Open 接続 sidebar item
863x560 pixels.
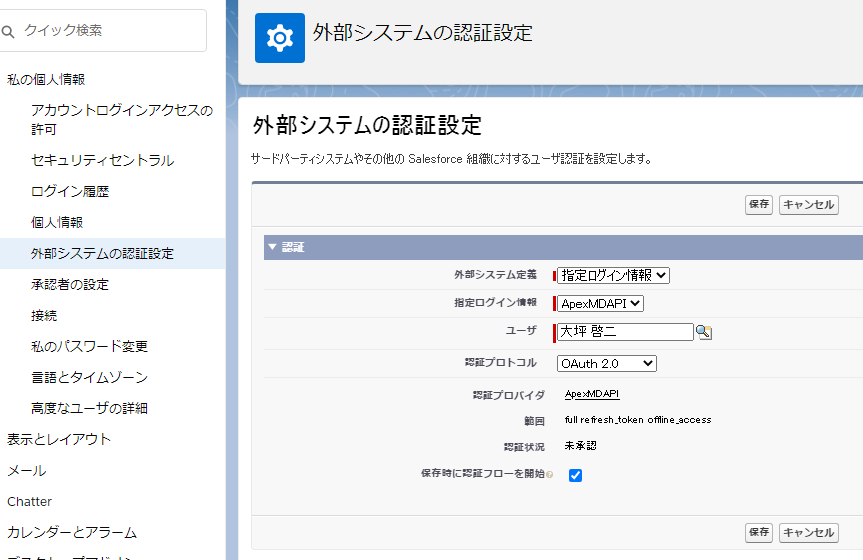pyautogui.click(x=44, y=316)
